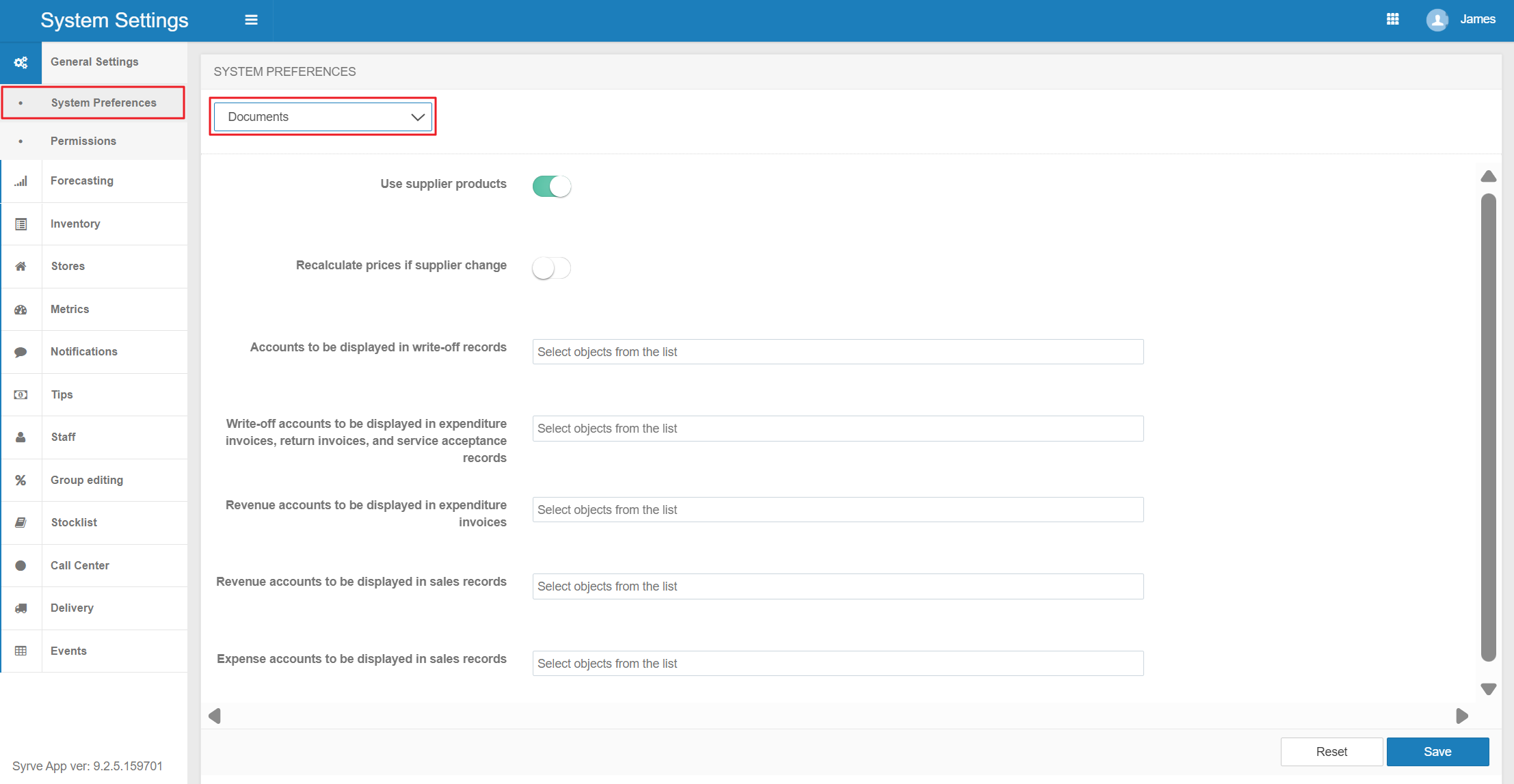Open Expense accounts in sales records list
1514x784 pixels.
point(838,664)
